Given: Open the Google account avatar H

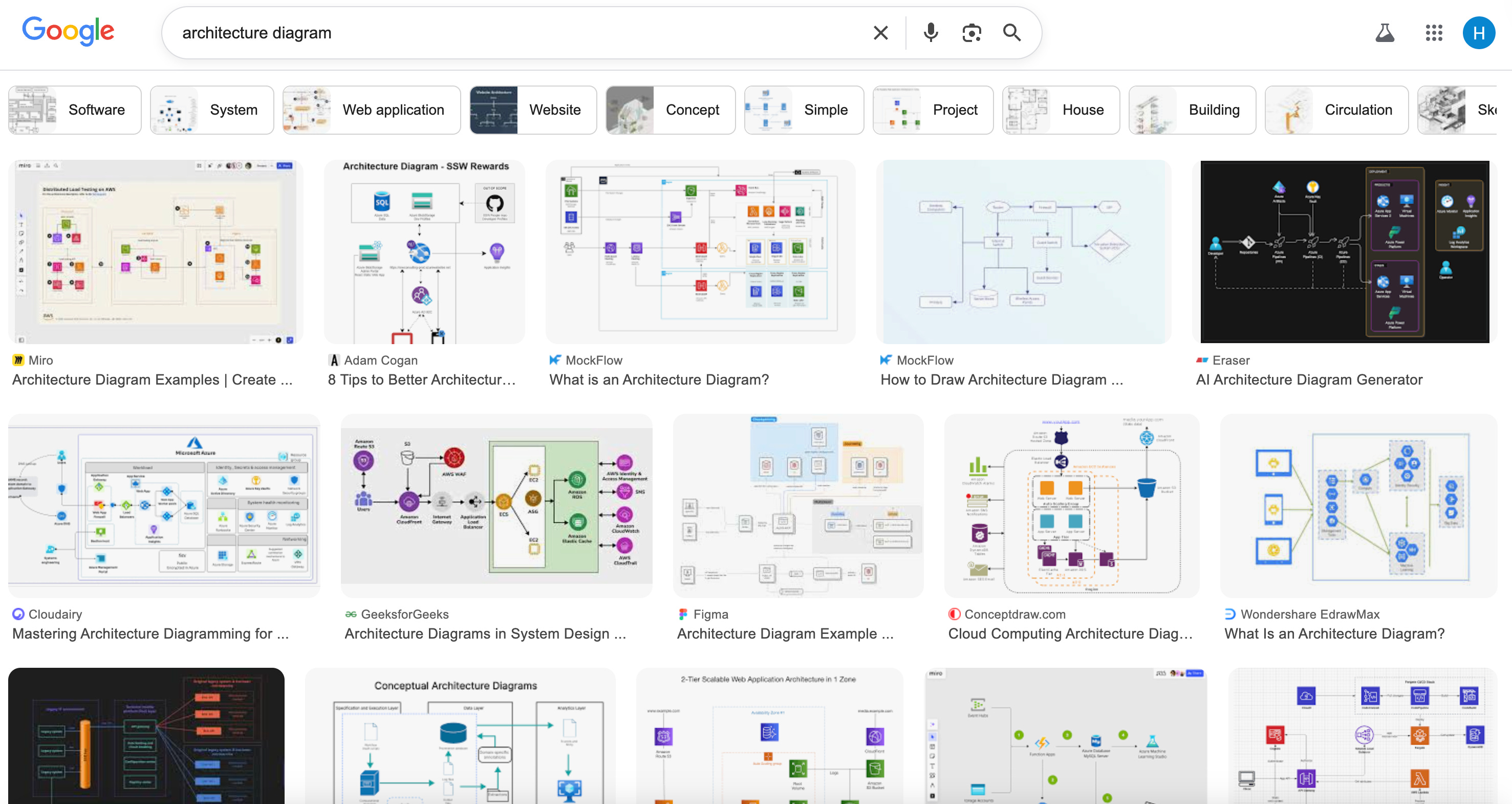Looking at the screenshot, I should pyautogui.click(x=1479, y=33).
